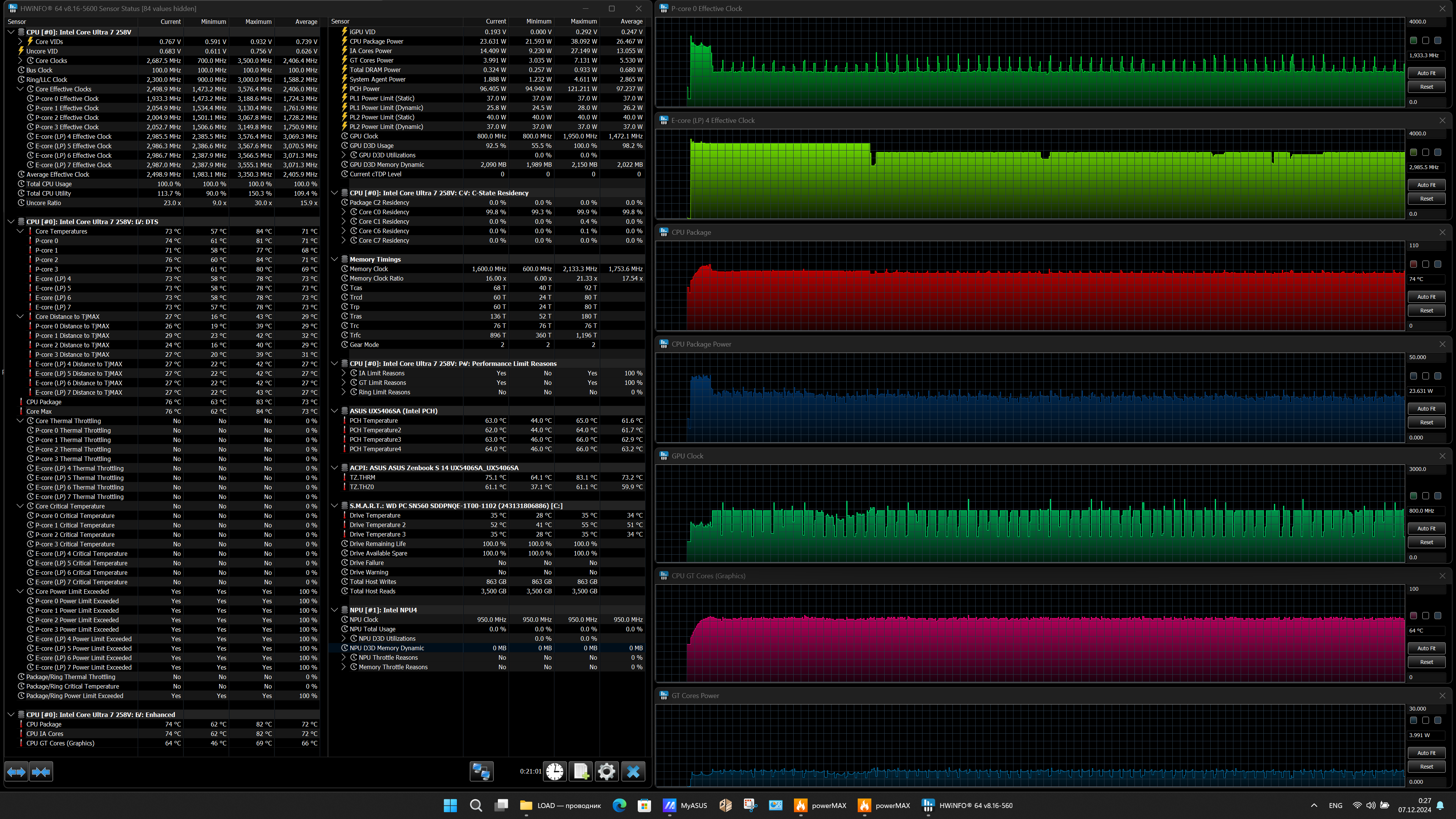
Task: Open MyASUS from the taskbar
Action: pos(685,805)
